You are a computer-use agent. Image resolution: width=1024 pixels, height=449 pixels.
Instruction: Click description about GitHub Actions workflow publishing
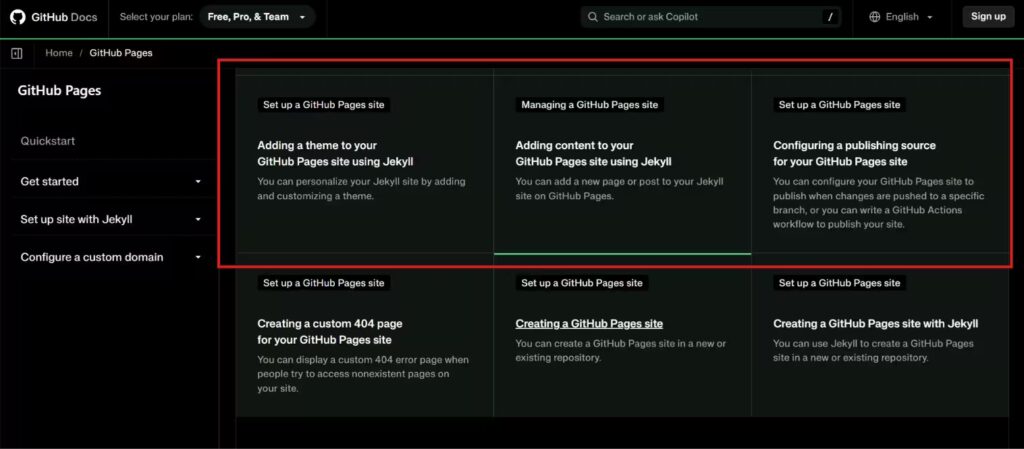(878, 203)
